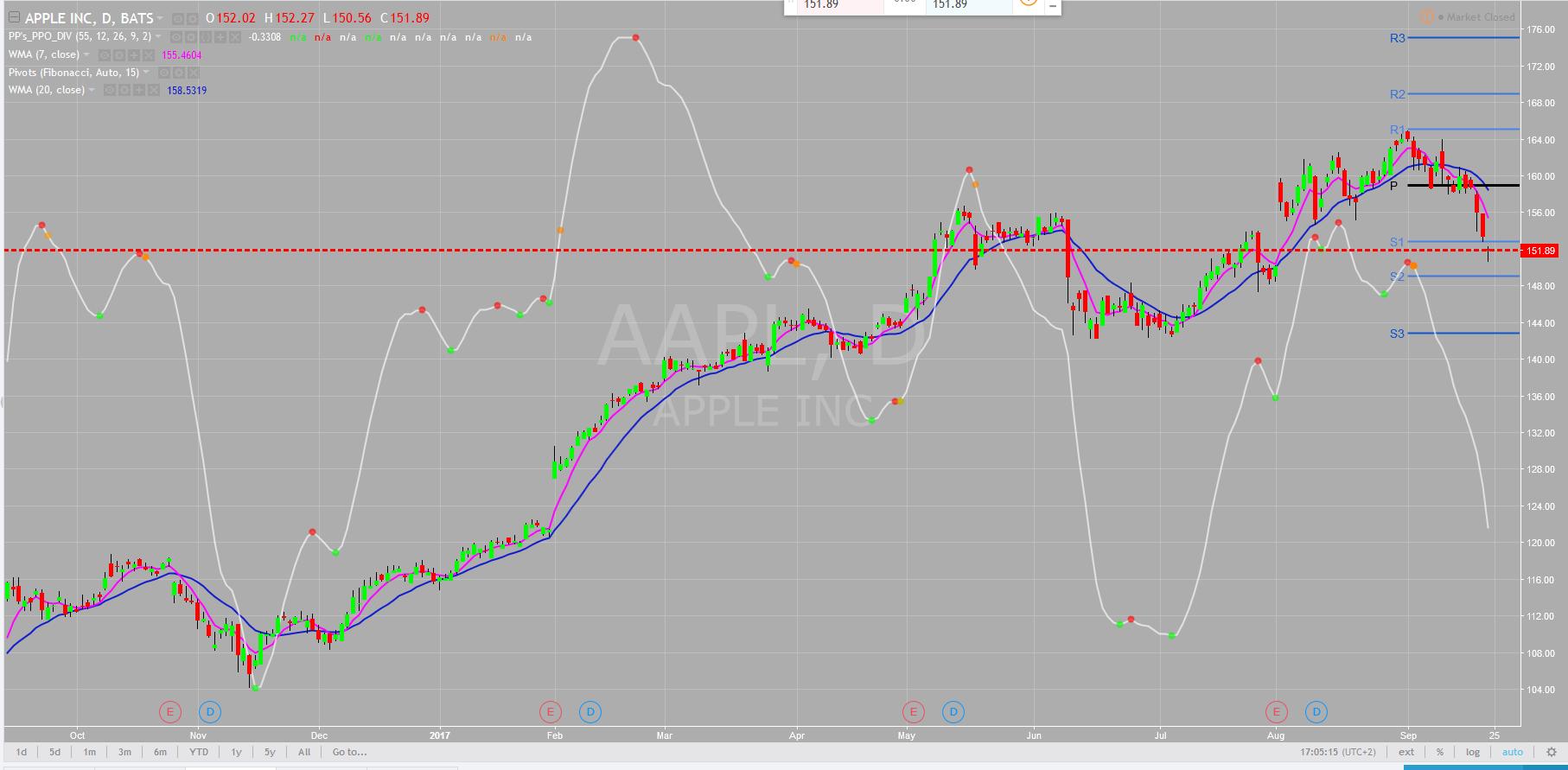The image size is (1568, 770).
Task: Click the buy price 151.89 in trade widget
Action: click(x=968, y=5)
